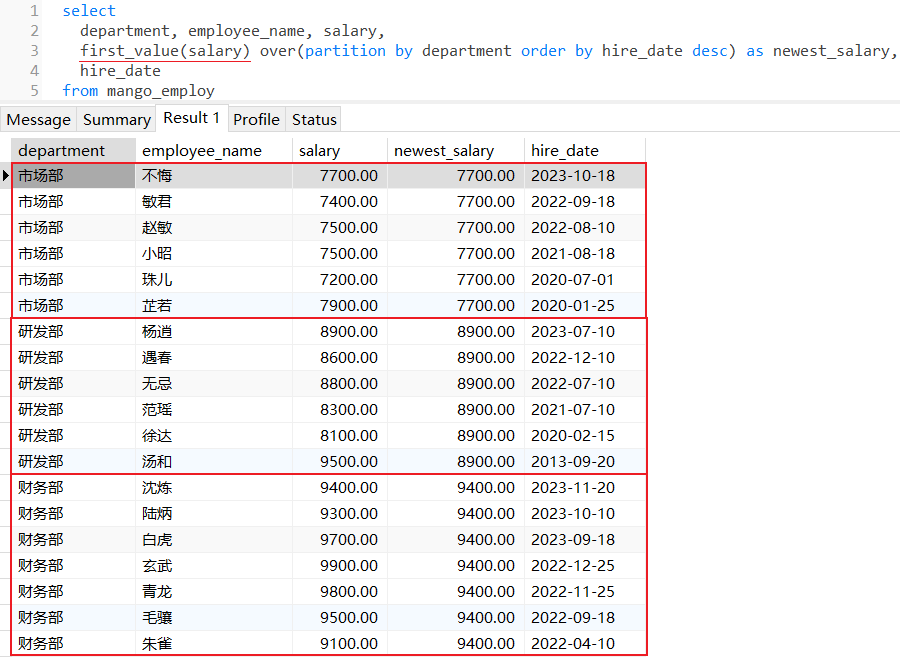This screenshot has width=900, height=657.
Task: Click newest_salary alias in SQL line 3
Action: click(832, 51)
